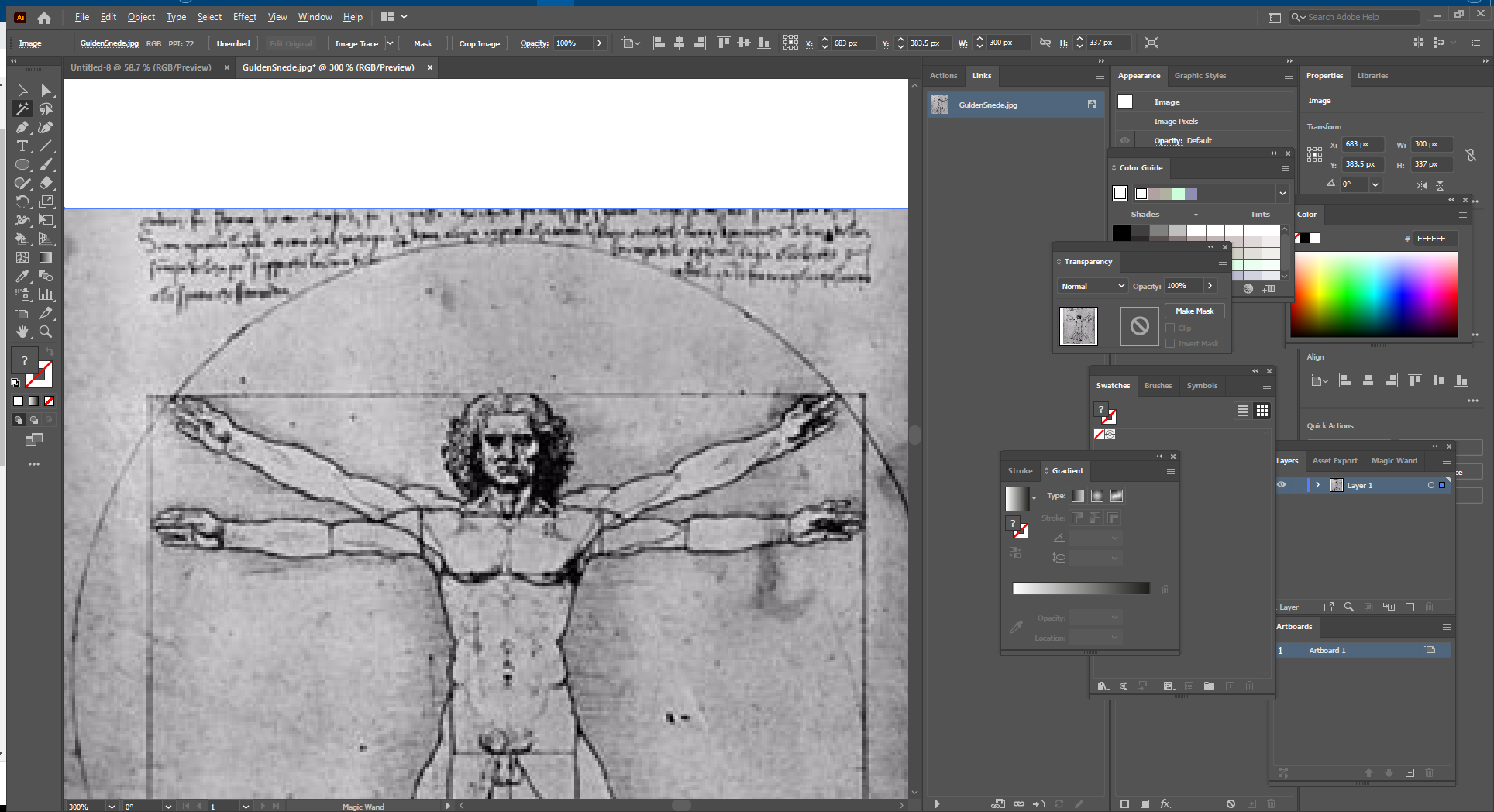This screenshot has height=812, width=1494.
Task: Switch Swatches panel to thumbnail view
Action: coord(1262,411)
